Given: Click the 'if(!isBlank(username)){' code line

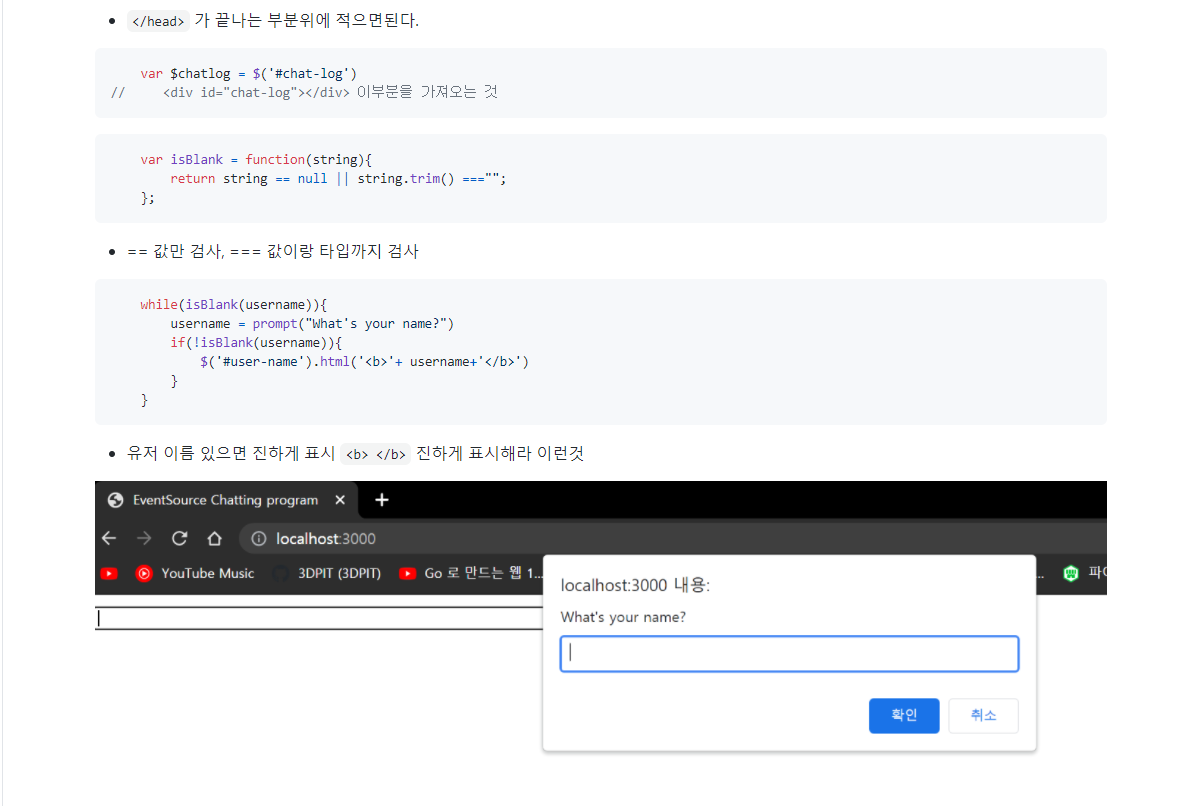Looking at the screenshot, I should [256, 342].
